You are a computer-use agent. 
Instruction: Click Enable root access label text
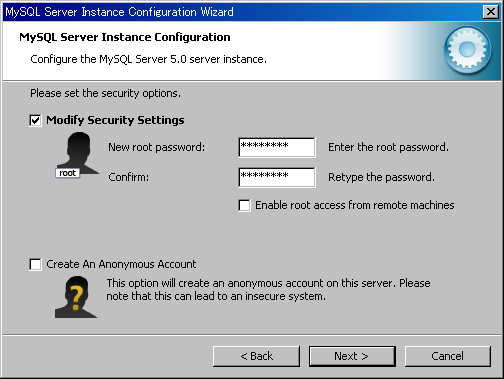click(x=355, y=205)
